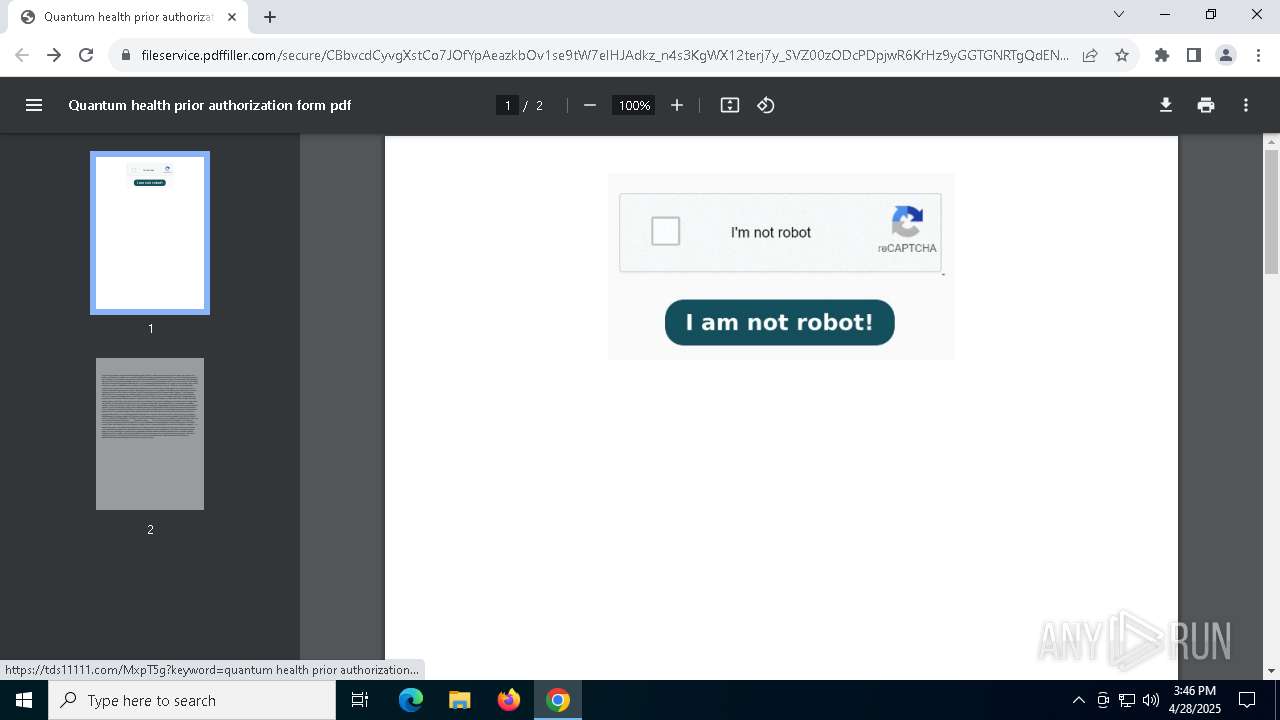Click the reCAPTCHA logo
The image size is (1280, 720).
pyautogui.click(x=907, y=222)
